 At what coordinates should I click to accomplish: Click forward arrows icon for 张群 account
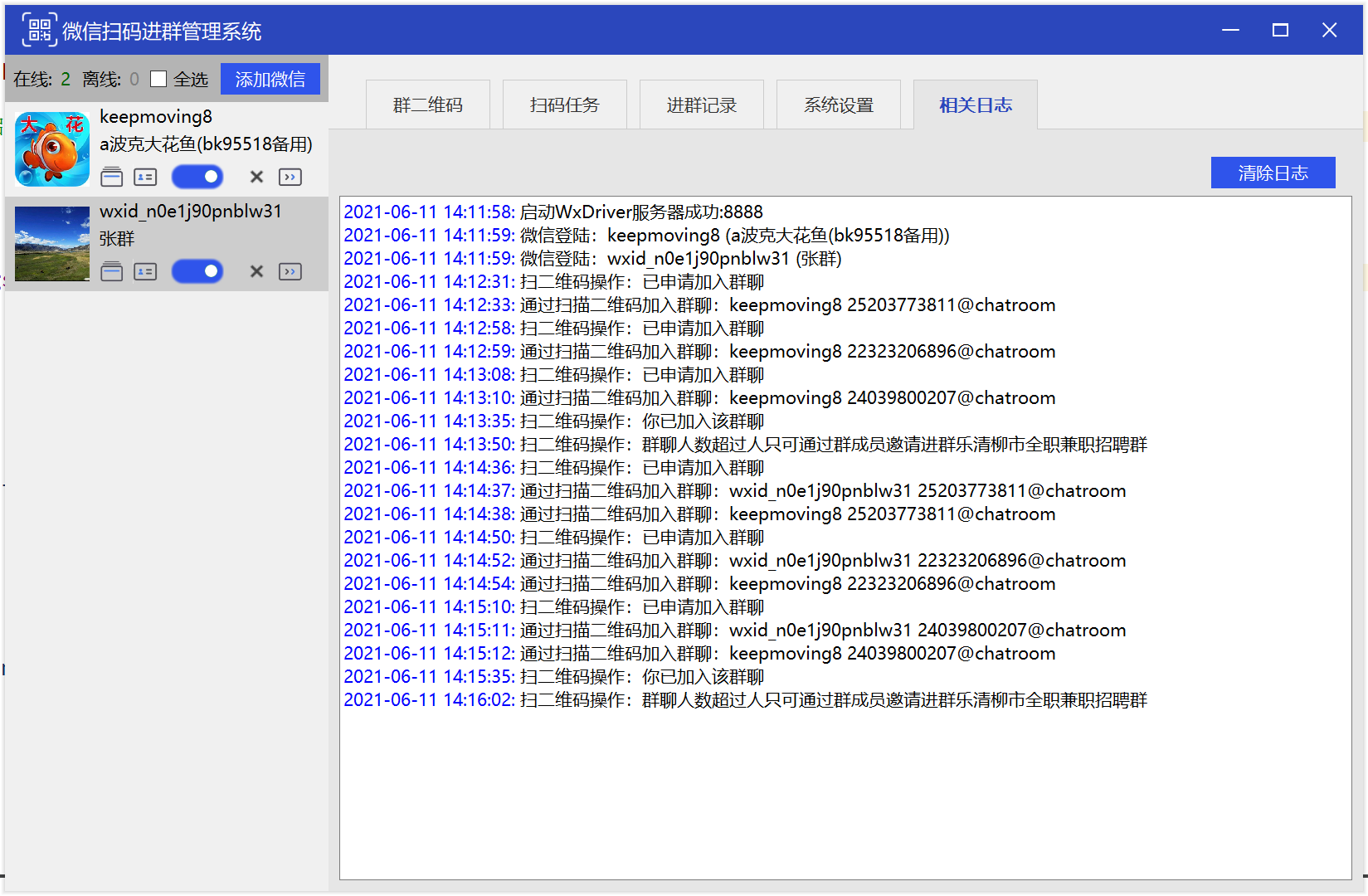pos(290,271)
